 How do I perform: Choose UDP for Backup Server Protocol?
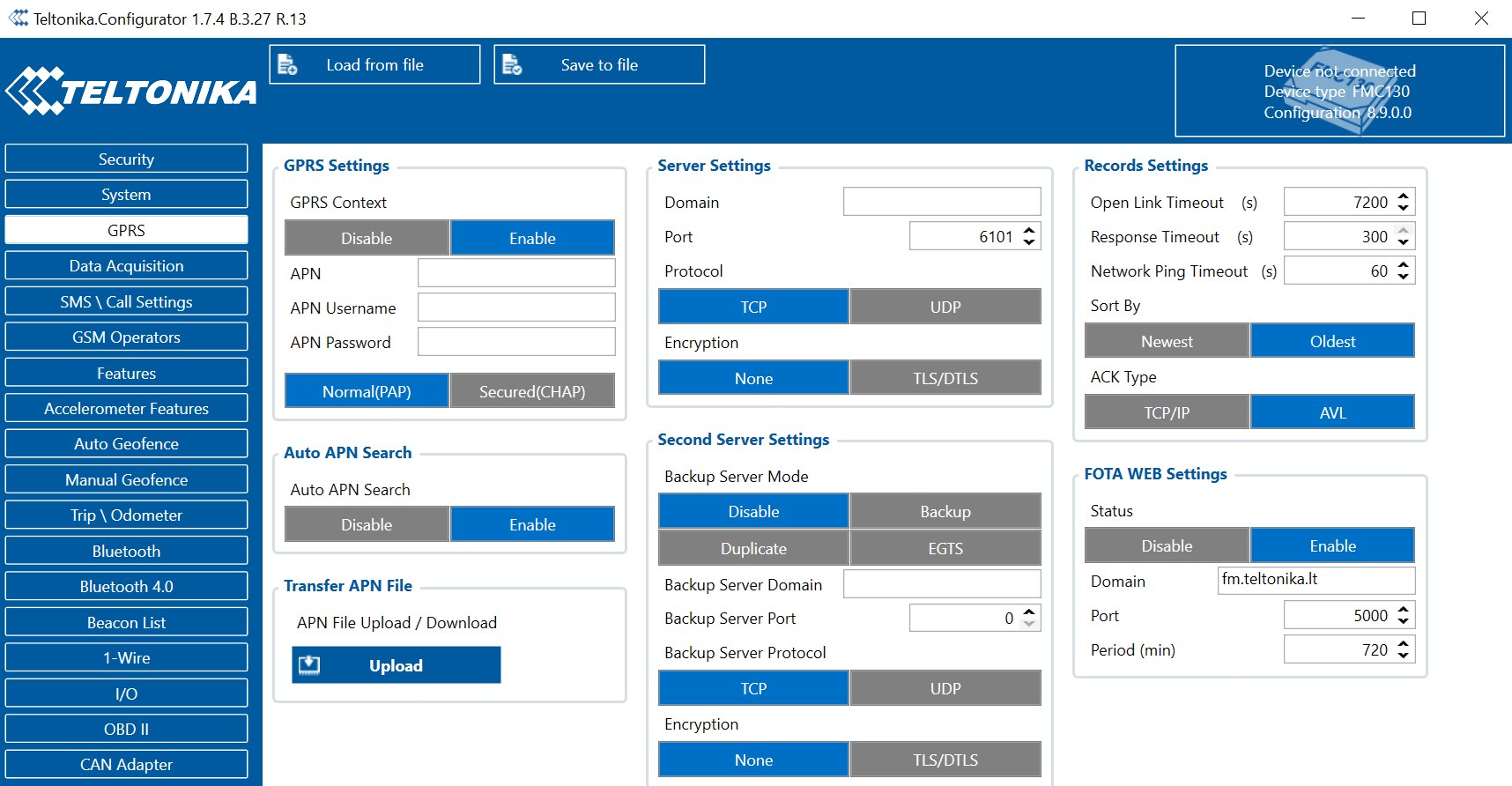945,688
